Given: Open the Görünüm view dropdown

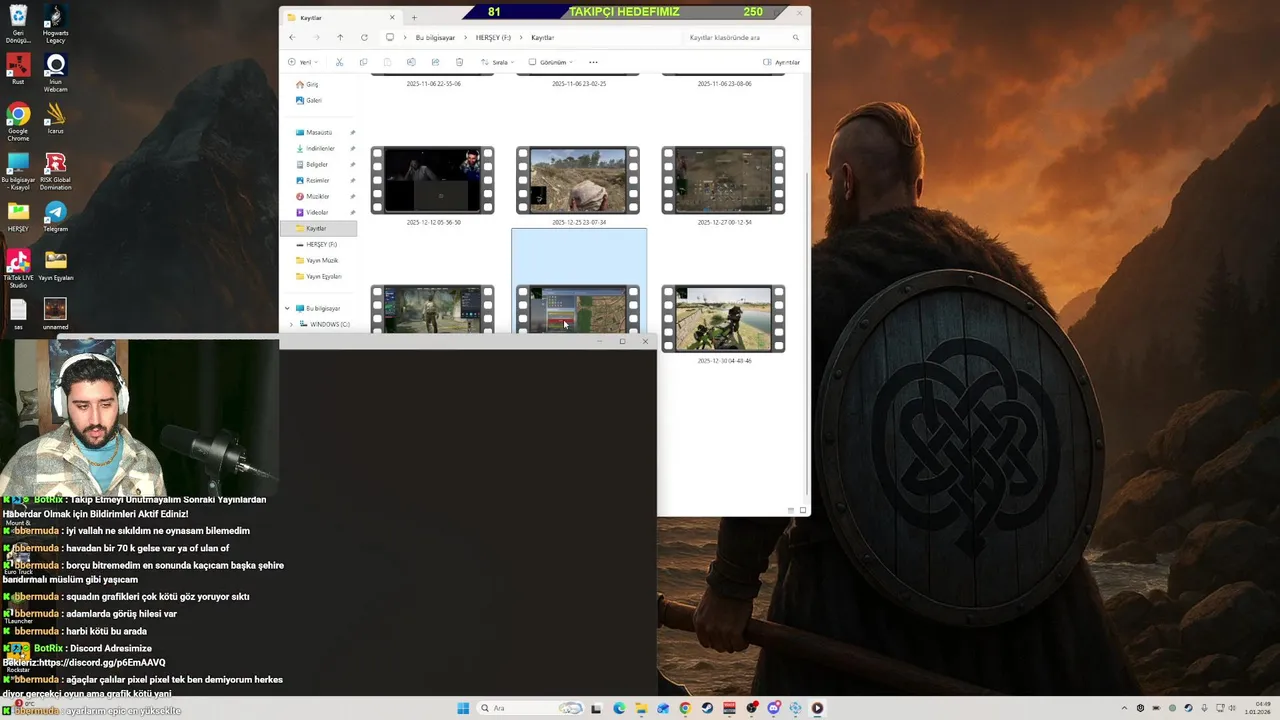Looking at the screenshot, I should point(551,62).
